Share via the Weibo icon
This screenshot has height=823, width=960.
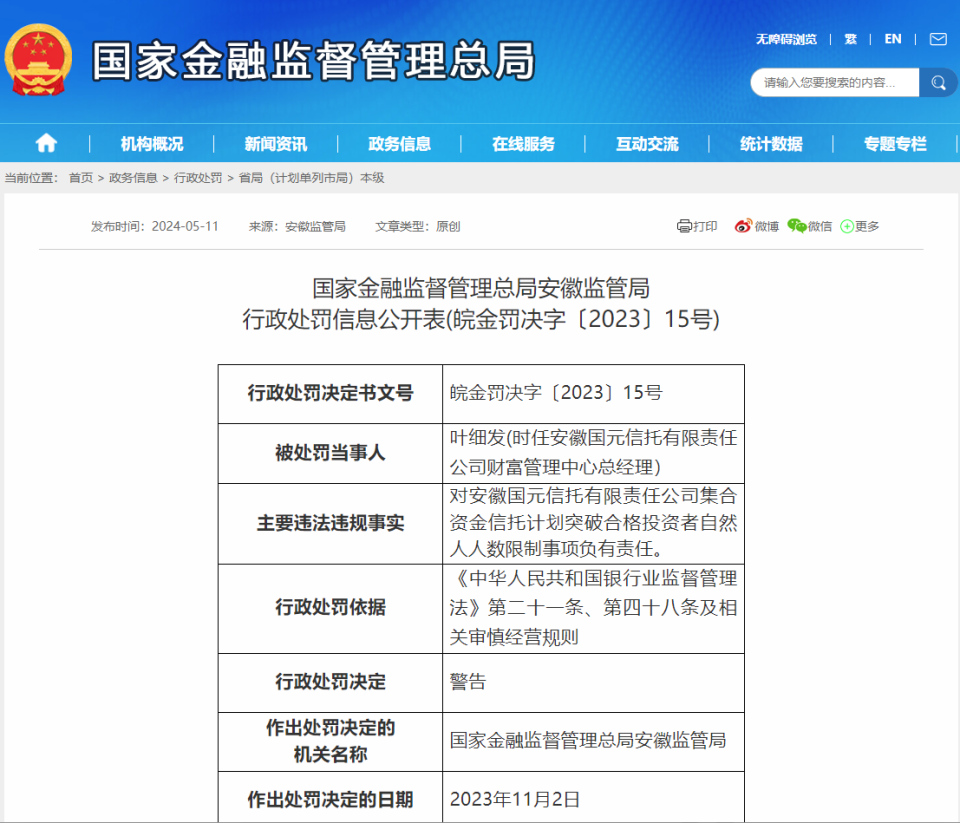tap(743, 226)
